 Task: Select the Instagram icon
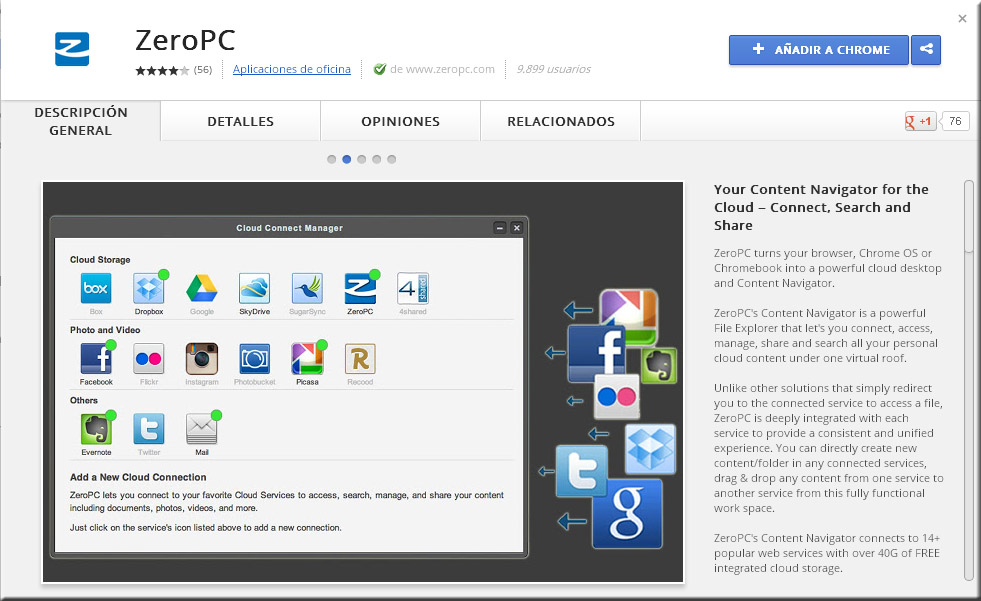point(201,359)
